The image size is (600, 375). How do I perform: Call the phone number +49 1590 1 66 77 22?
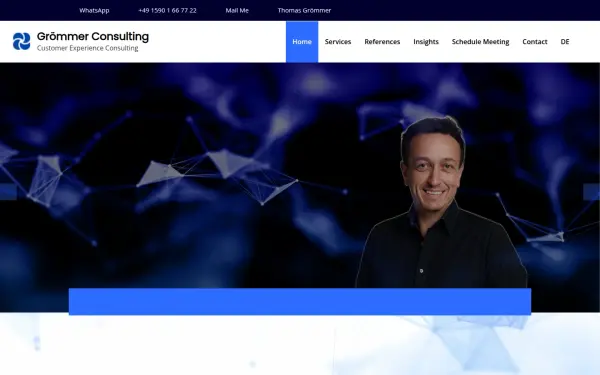pyautogui.click(x=167, y=10)
